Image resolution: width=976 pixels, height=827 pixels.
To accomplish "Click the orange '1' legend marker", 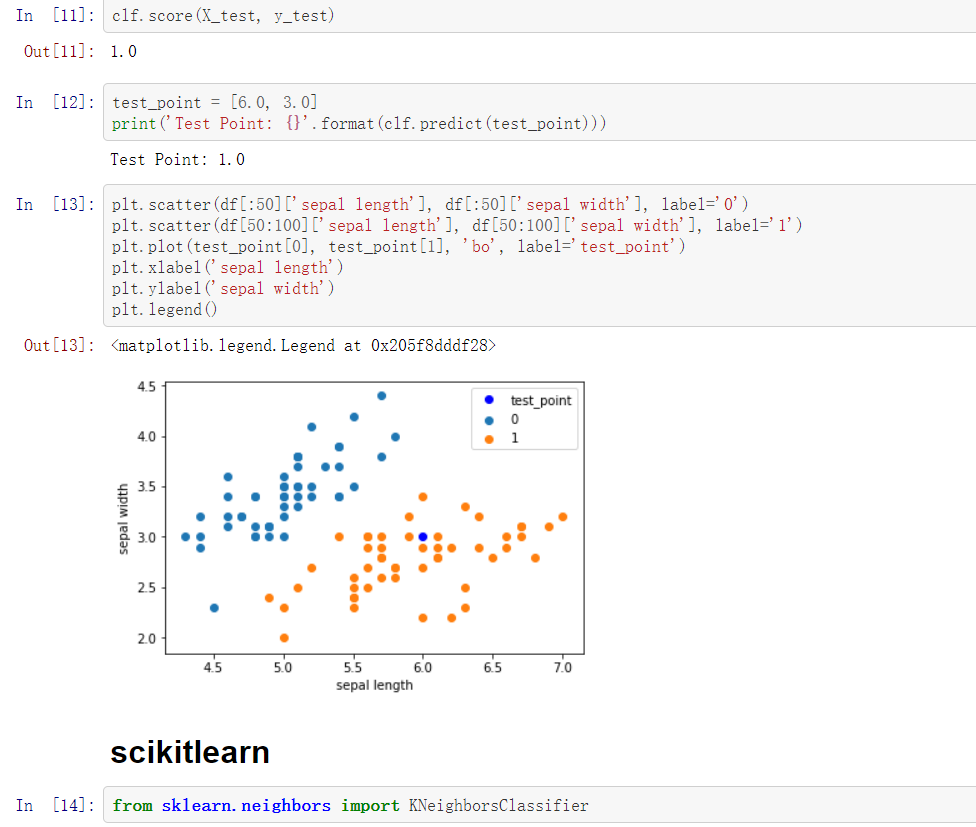I will pyautogui.click(x=489, y=438).
